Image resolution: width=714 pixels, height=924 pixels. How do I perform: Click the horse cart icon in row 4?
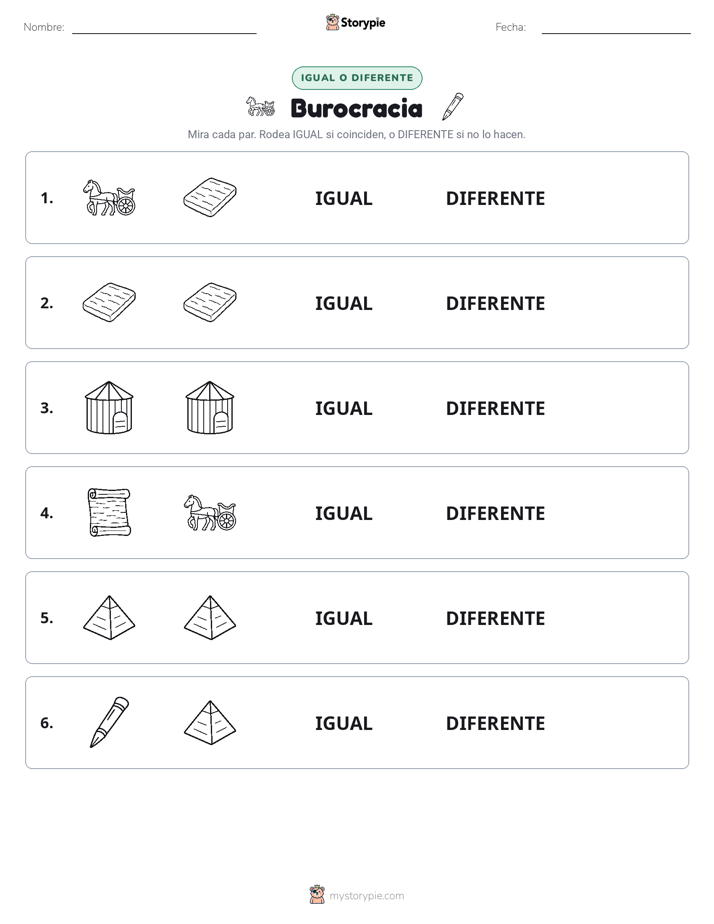point(210,513)
